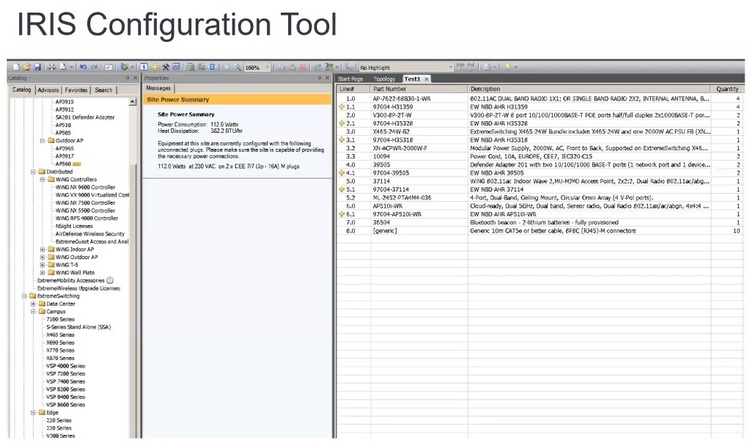Image resolution: width=750 pixels, height=443 pixels.
Task: Click the yellow plus toolbar icon
Action: pos(155,67)
